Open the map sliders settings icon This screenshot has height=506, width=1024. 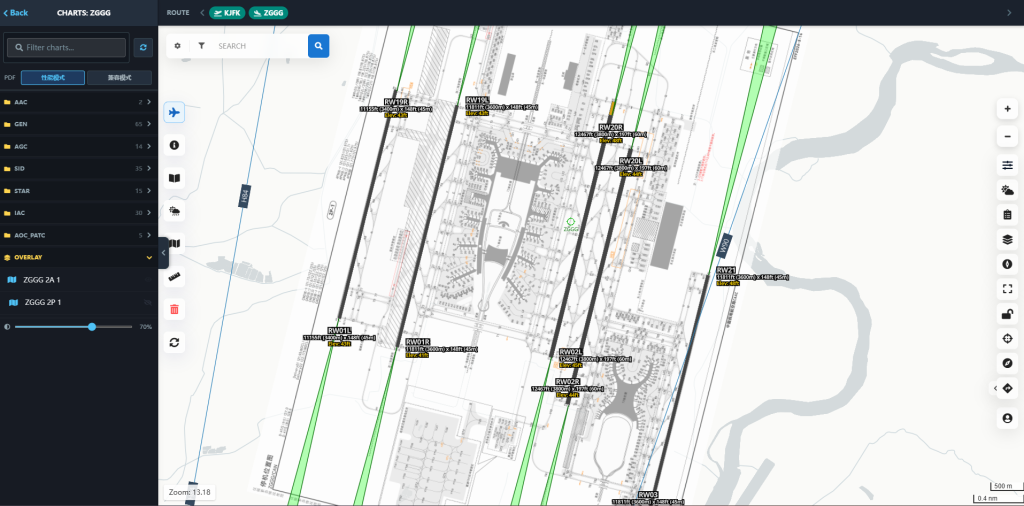coord(1007,166)
